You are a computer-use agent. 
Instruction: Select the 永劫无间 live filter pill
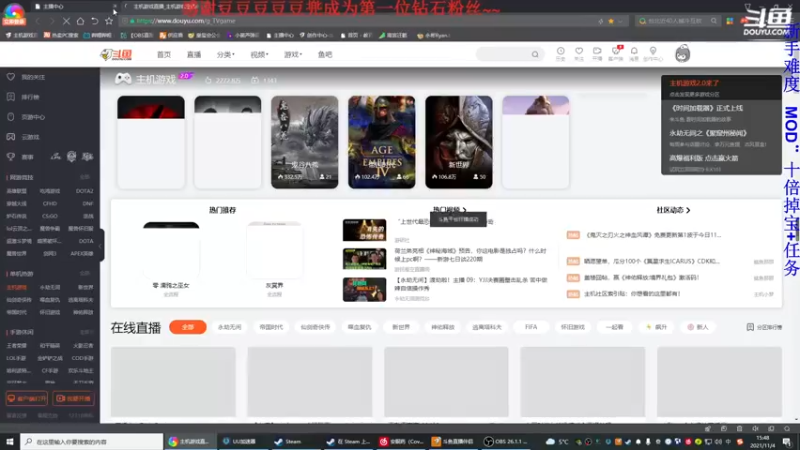(229, 327)
